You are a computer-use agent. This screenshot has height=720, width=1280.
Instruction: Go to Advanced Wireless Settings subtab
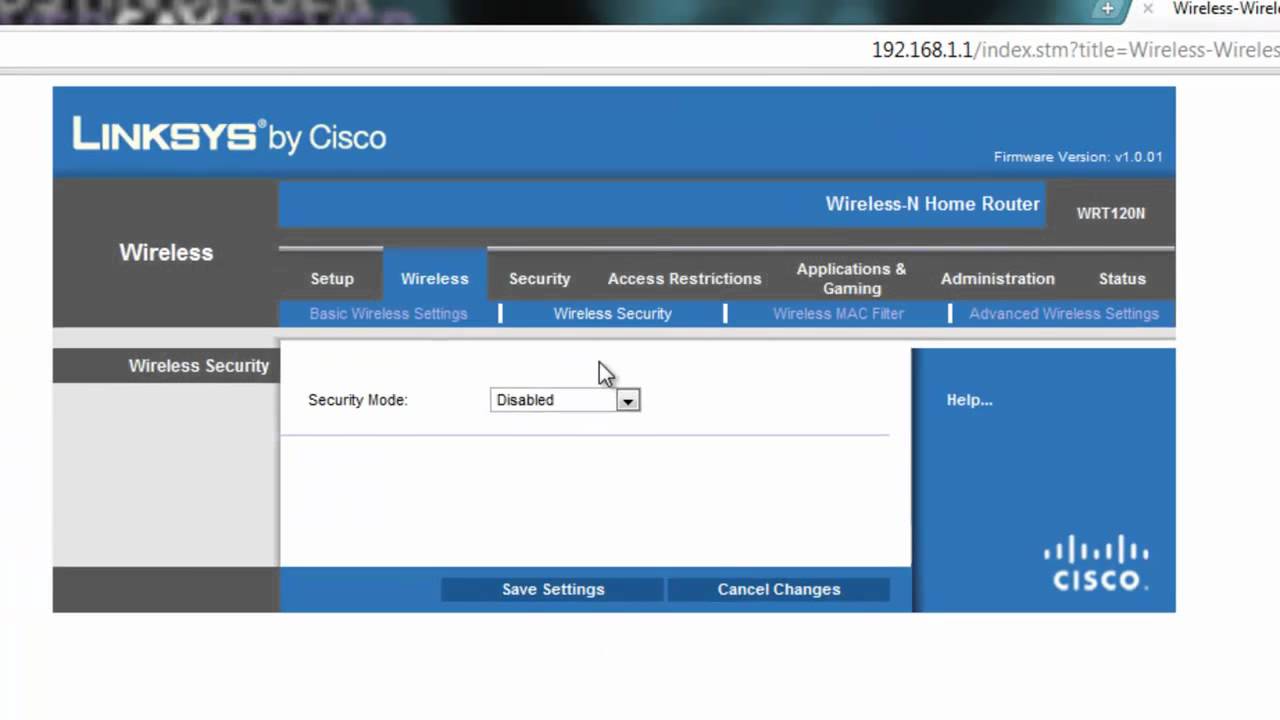coord(1064,313)
